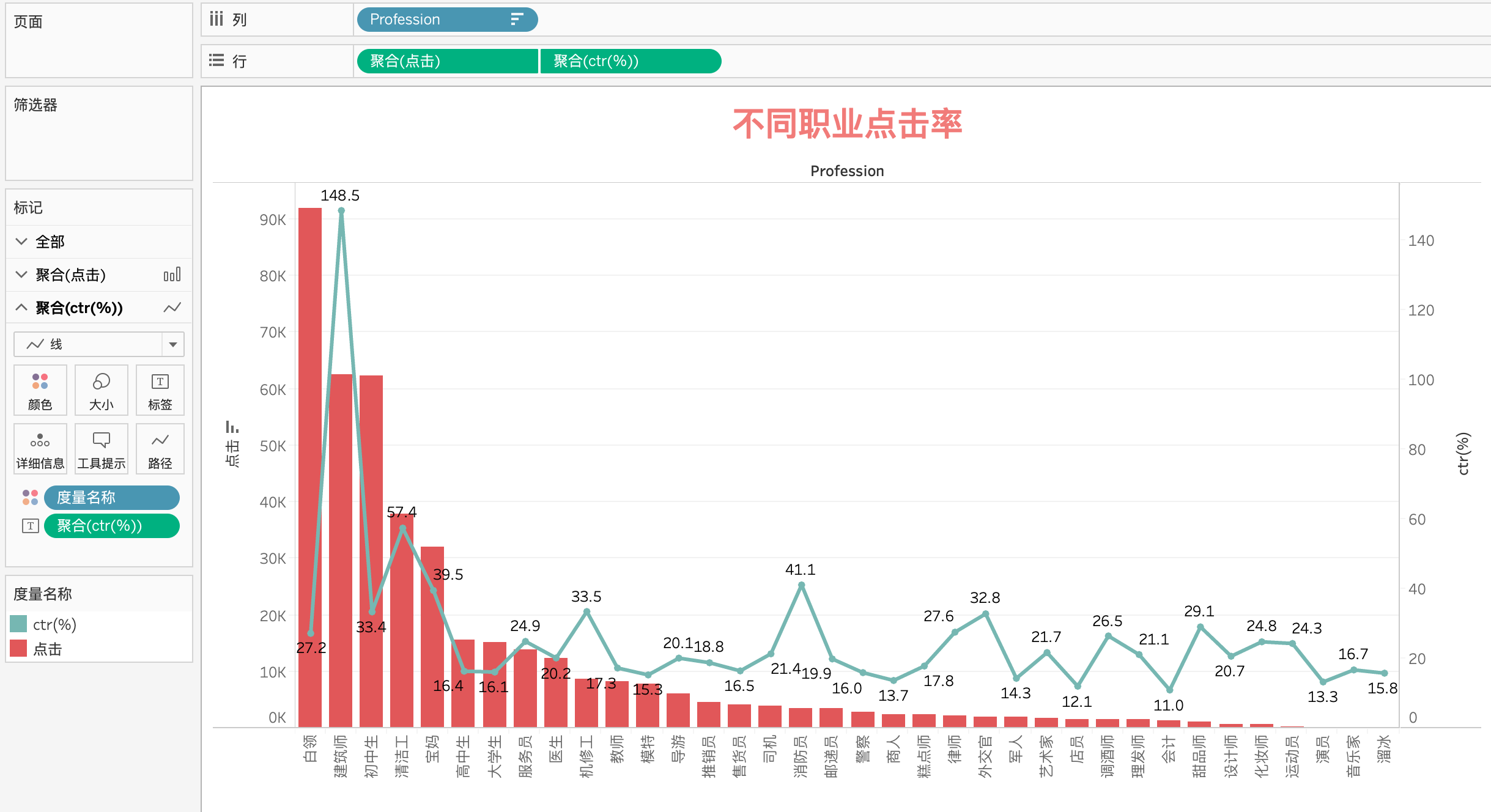This screenshot has width=1491, height=812.
Task: Click the 点击 red legend swatch
Action: pos(18,649)
